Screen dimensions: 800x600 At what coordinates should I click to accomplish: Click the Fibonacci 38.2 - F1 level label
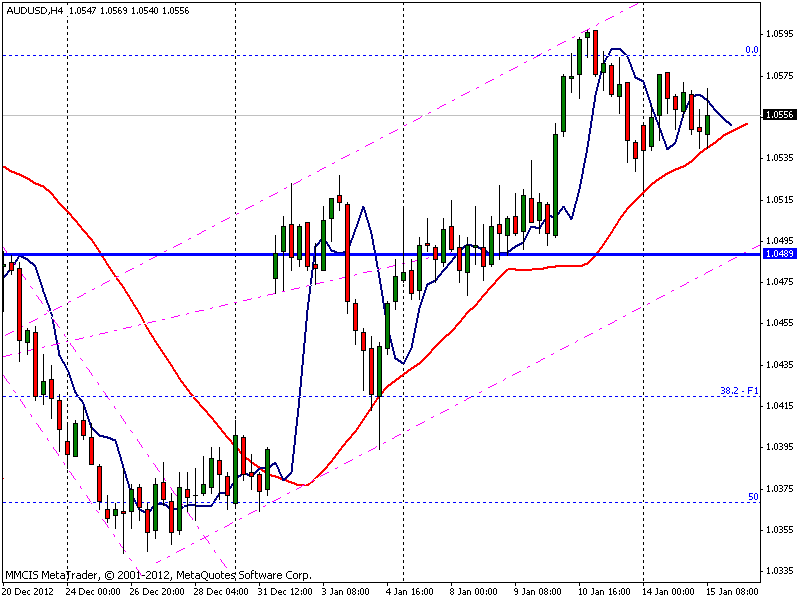pyautogui.click(x=739, y=391)
